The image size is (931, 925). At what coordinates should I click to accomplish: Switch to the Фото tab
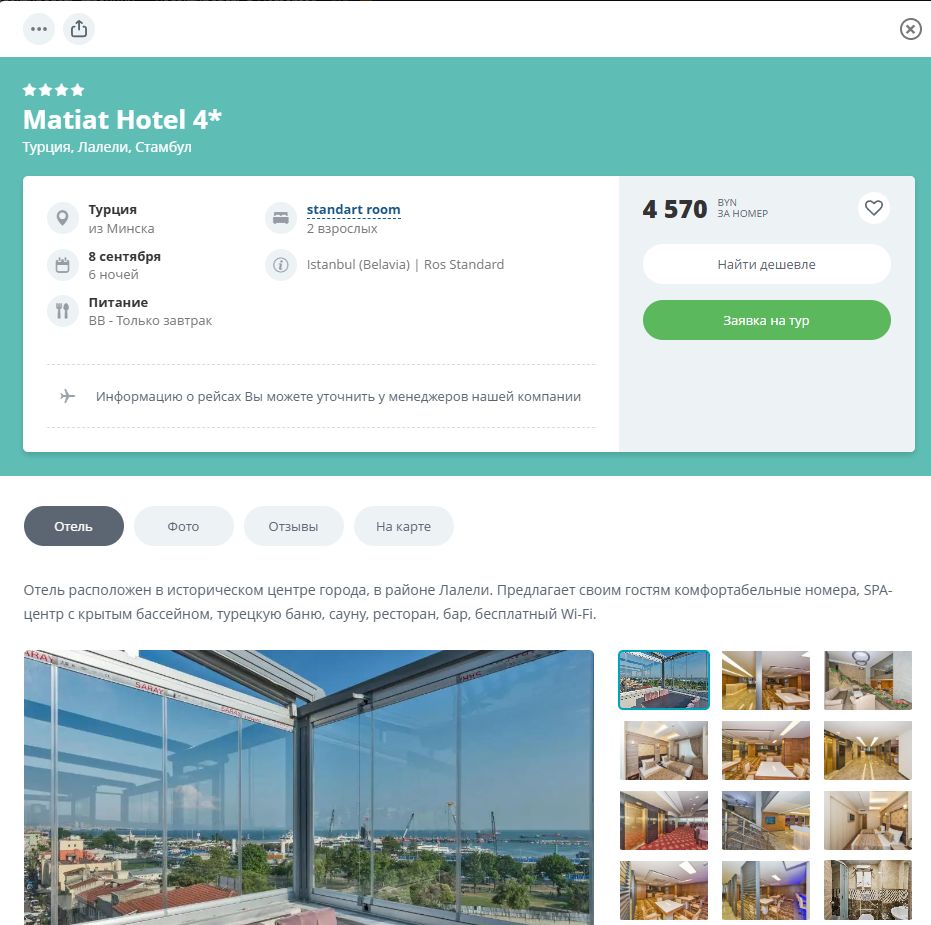(183, 526)
